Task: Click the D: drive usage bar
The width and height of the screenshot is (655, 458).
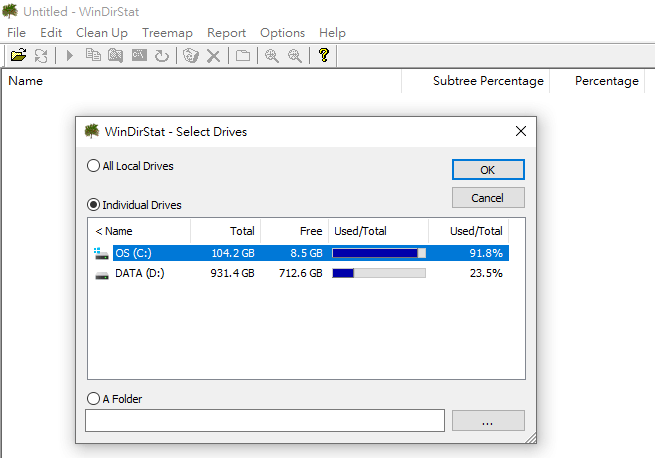Action: tap(379, 273)
